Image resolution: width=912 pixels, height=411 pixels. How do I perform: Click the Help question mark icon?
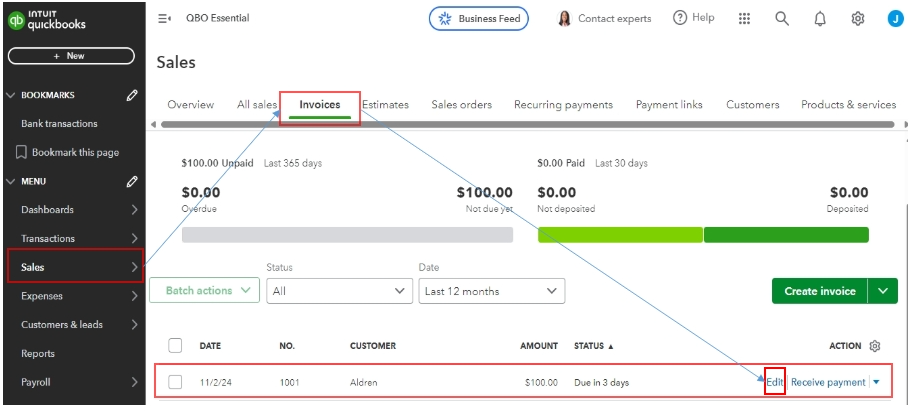pos(680,18)
